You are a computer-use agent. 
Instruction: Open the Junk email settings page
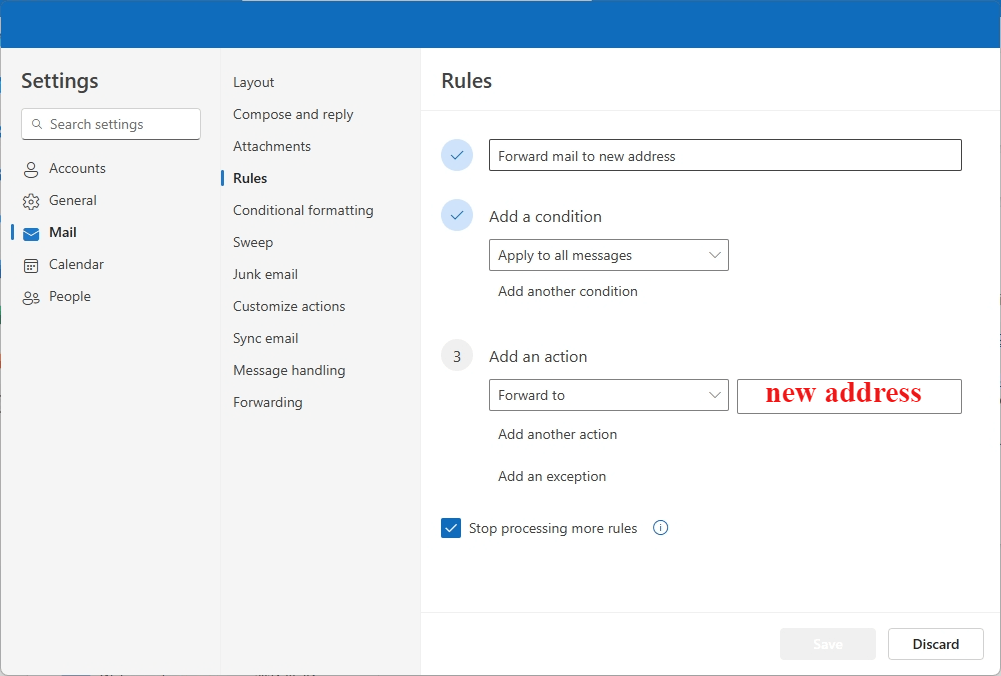[x=265, y=274]
